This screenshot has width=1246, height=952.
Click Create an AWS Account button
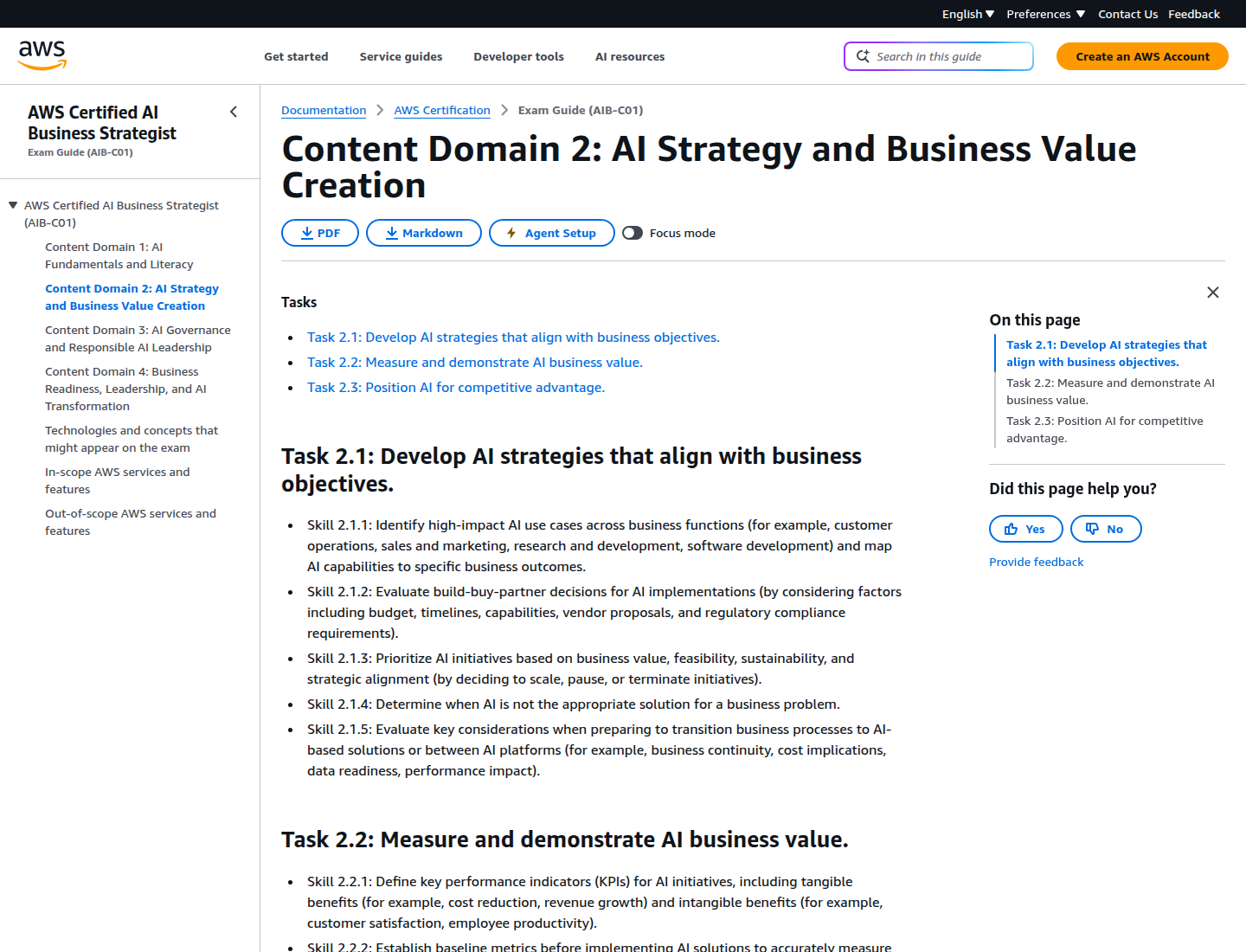[x=1142, y=56]
